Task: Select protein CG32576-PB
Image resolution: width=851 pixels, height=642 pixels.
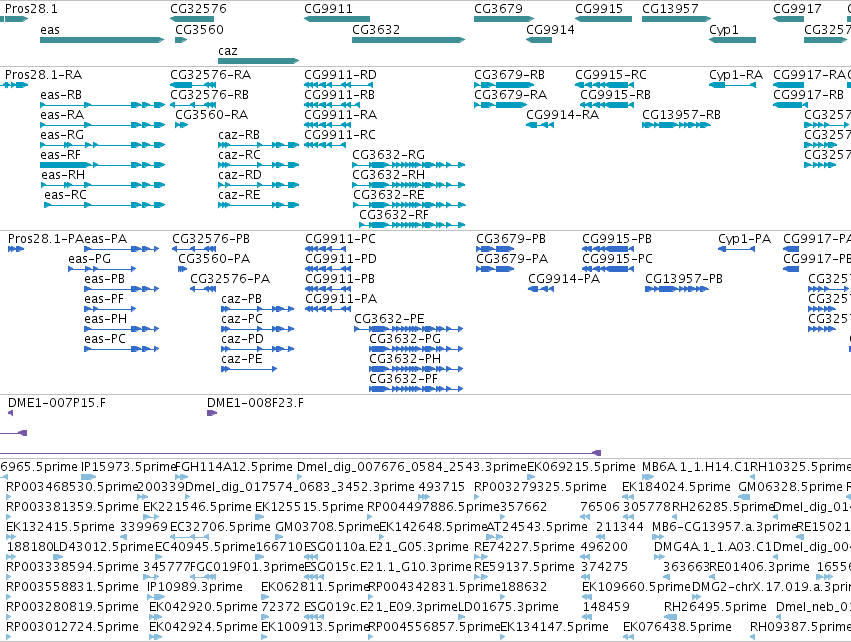Action: (x=194, y=249)
